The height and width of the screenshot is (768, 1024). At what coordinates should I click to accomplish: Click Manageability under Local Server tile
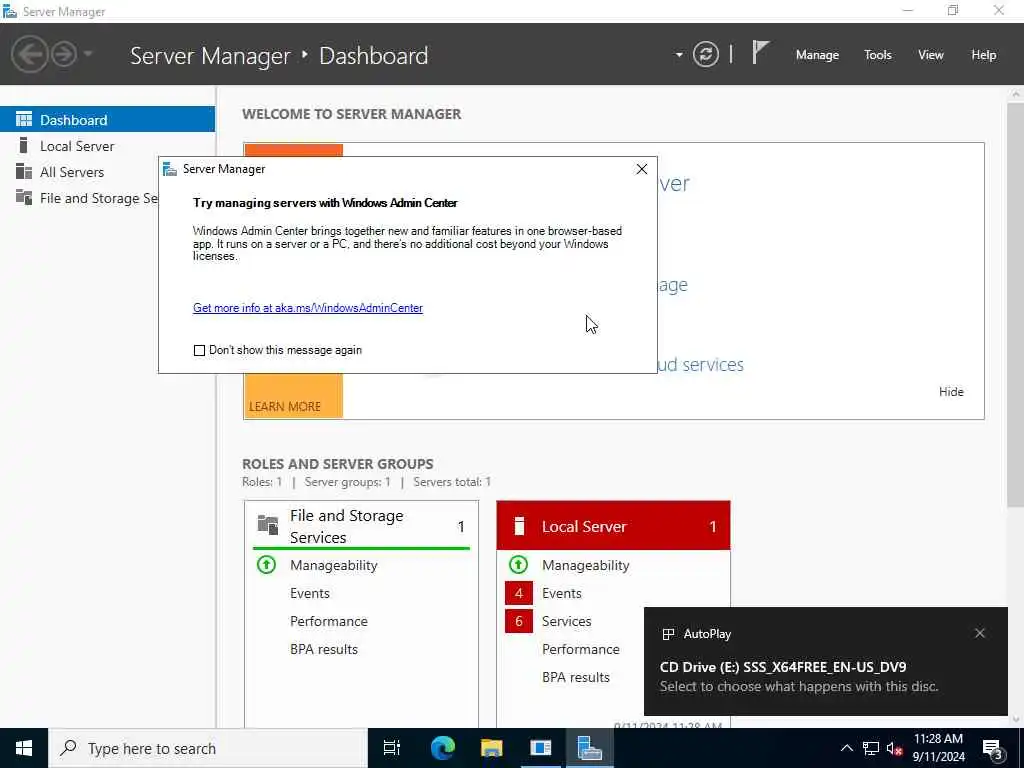coord(585,565)
